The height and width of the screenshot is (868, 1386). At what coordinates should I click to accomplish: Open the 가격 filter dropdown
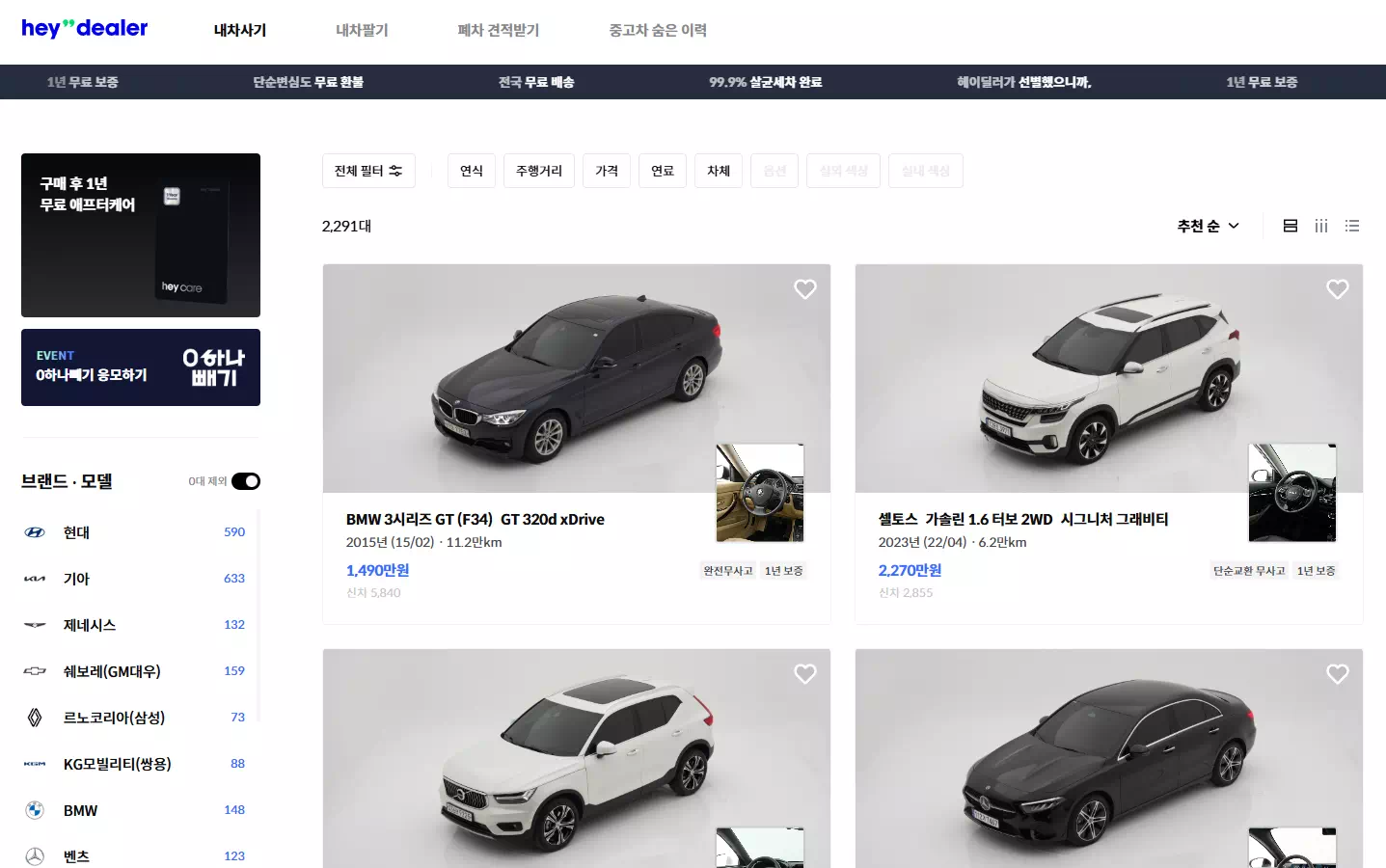click(x=607, y=171)
